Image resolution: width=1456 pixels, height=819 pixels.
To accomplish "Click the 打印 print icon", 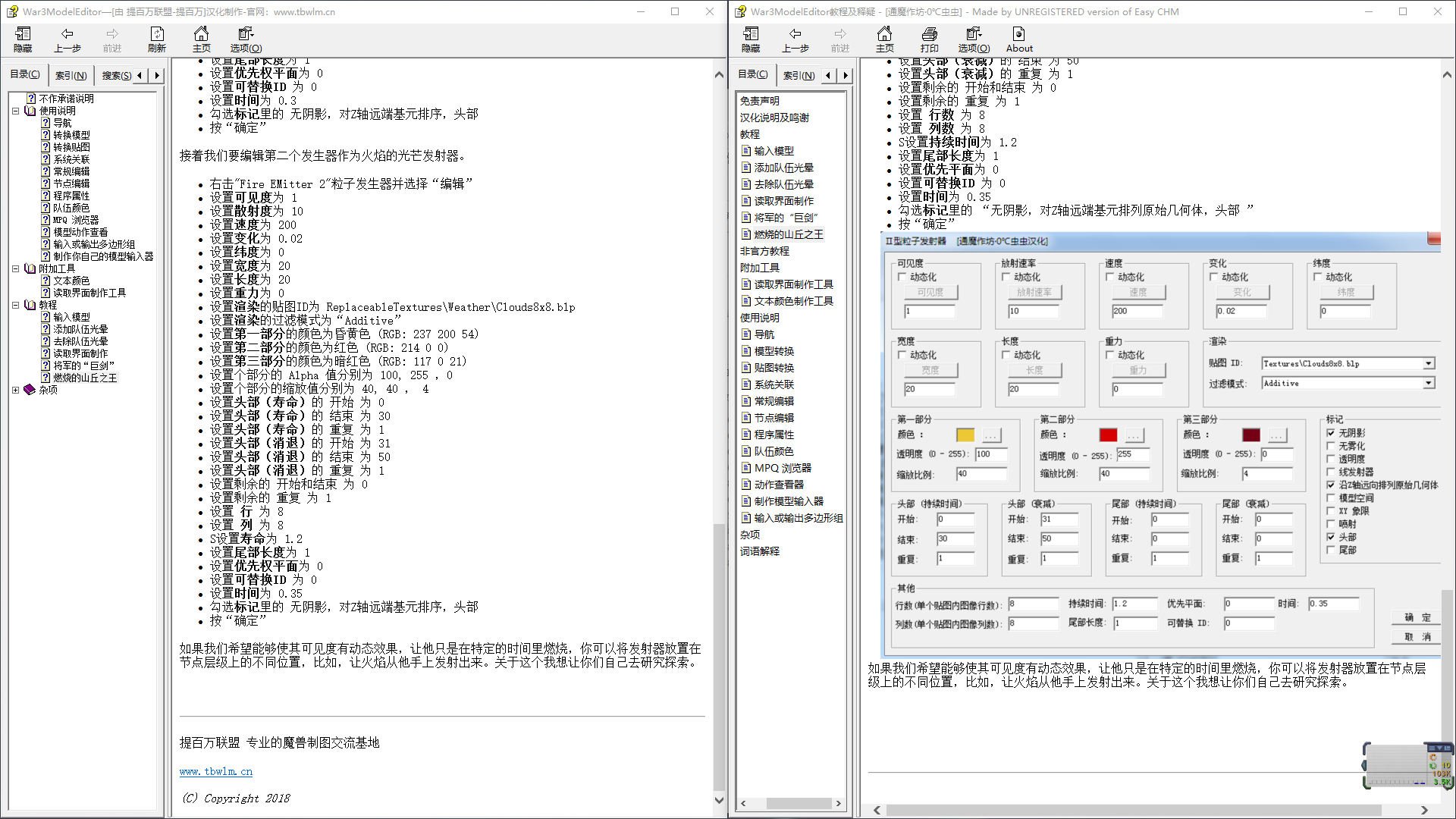I will (x=930, y=39).
